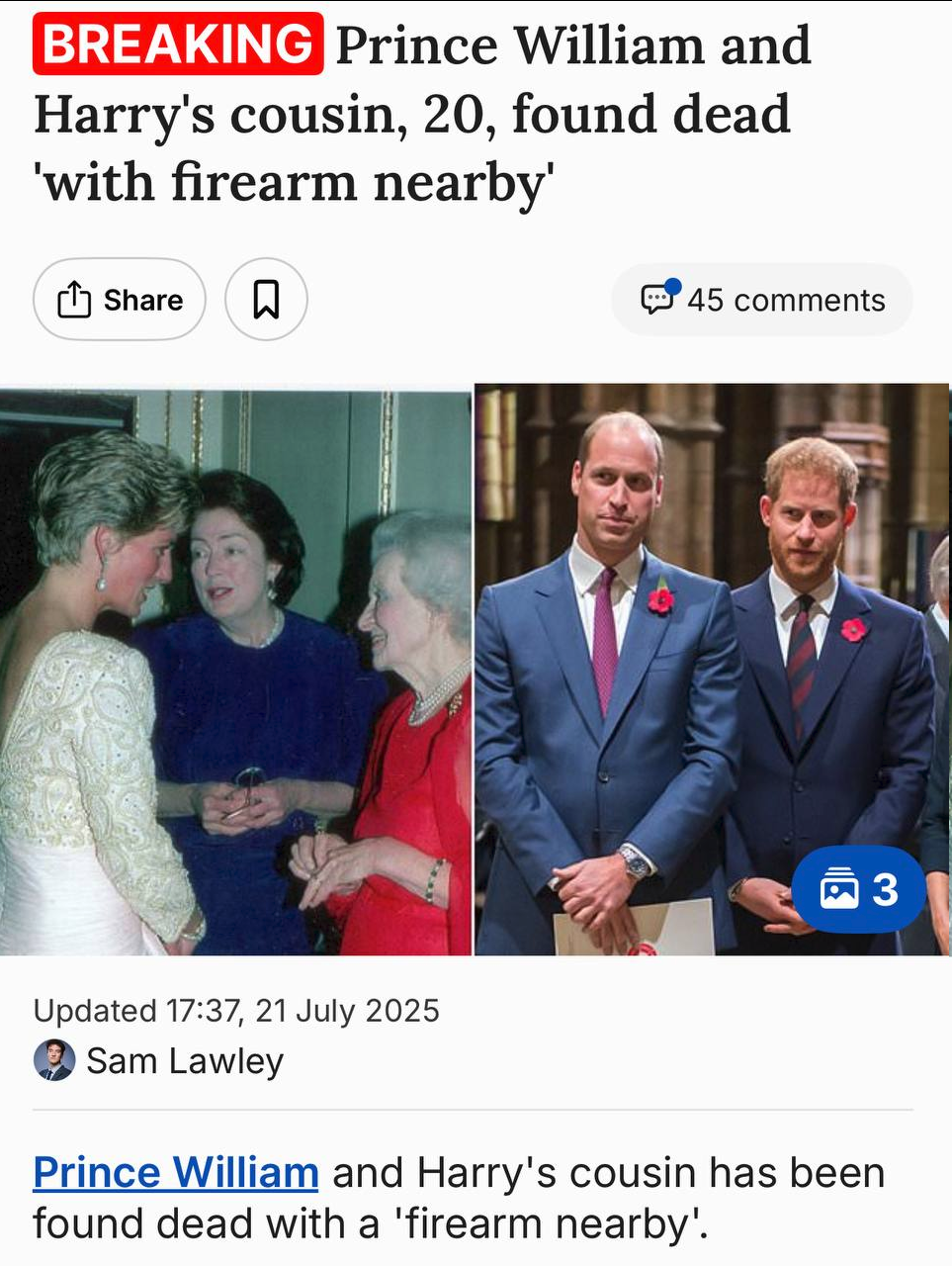Open the speech bubble comments icon
The image size is (952, 1266).
pos(656,299)
